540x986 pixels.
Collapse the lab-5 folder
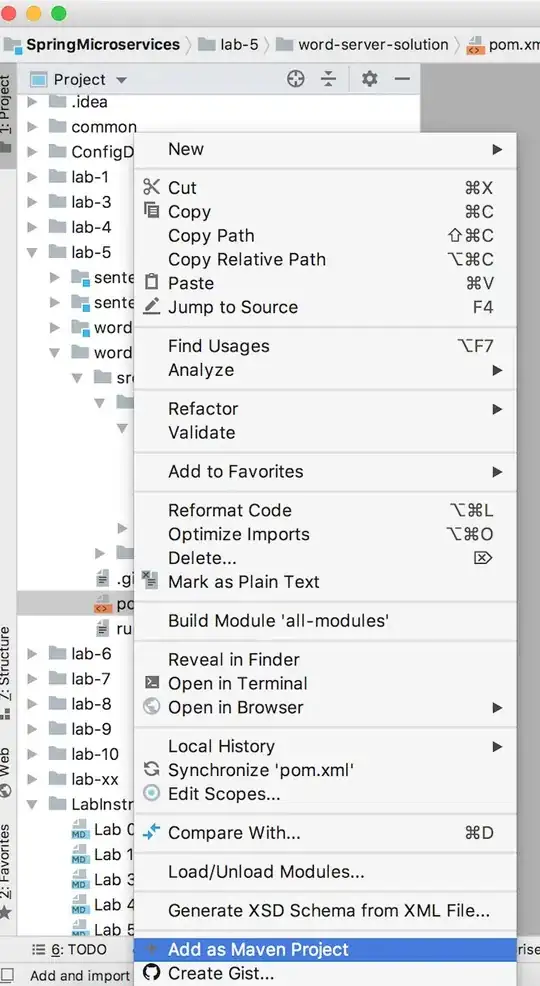(x=32, y=252)
